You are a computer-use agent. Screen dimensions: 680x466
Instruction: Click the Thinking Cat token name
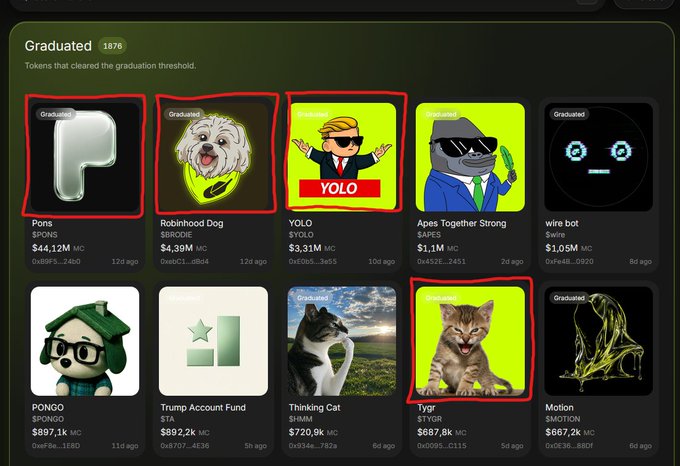[314, 407]
